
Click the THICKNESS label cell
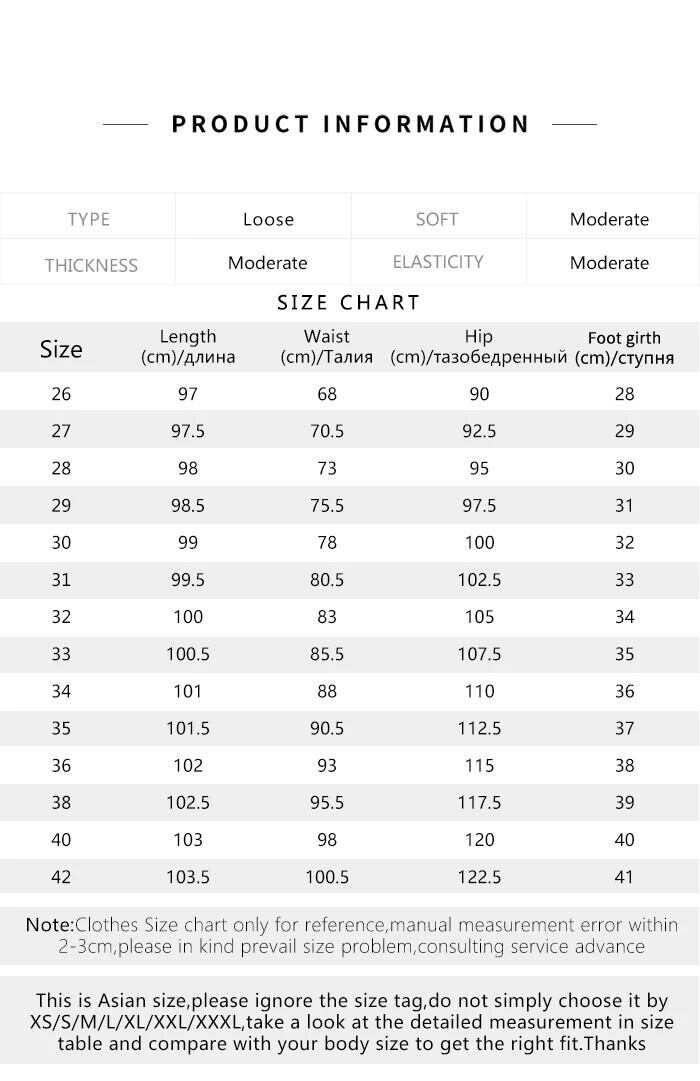pos(90,265)
